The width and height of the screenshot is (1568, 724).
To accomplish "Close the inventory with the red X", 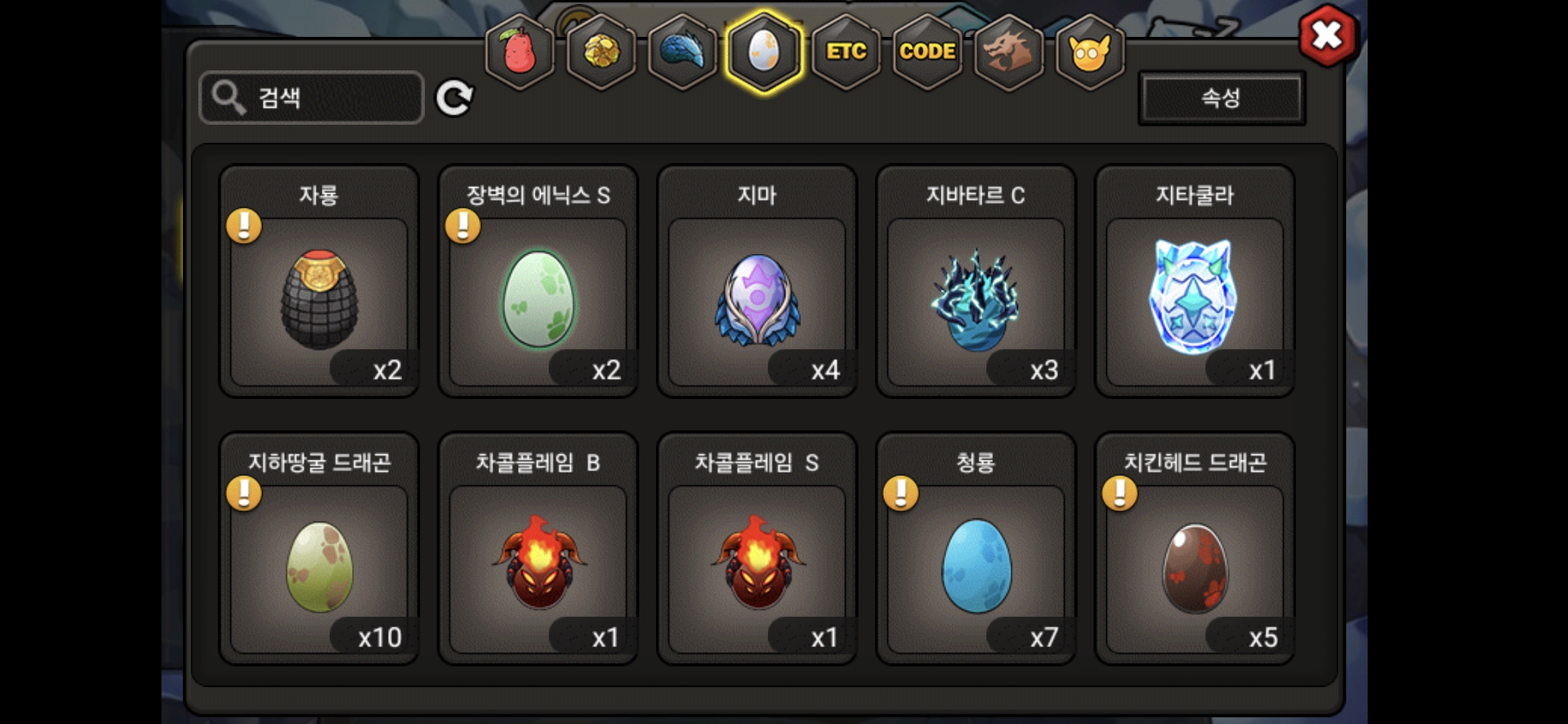I will pos(1327,36).
